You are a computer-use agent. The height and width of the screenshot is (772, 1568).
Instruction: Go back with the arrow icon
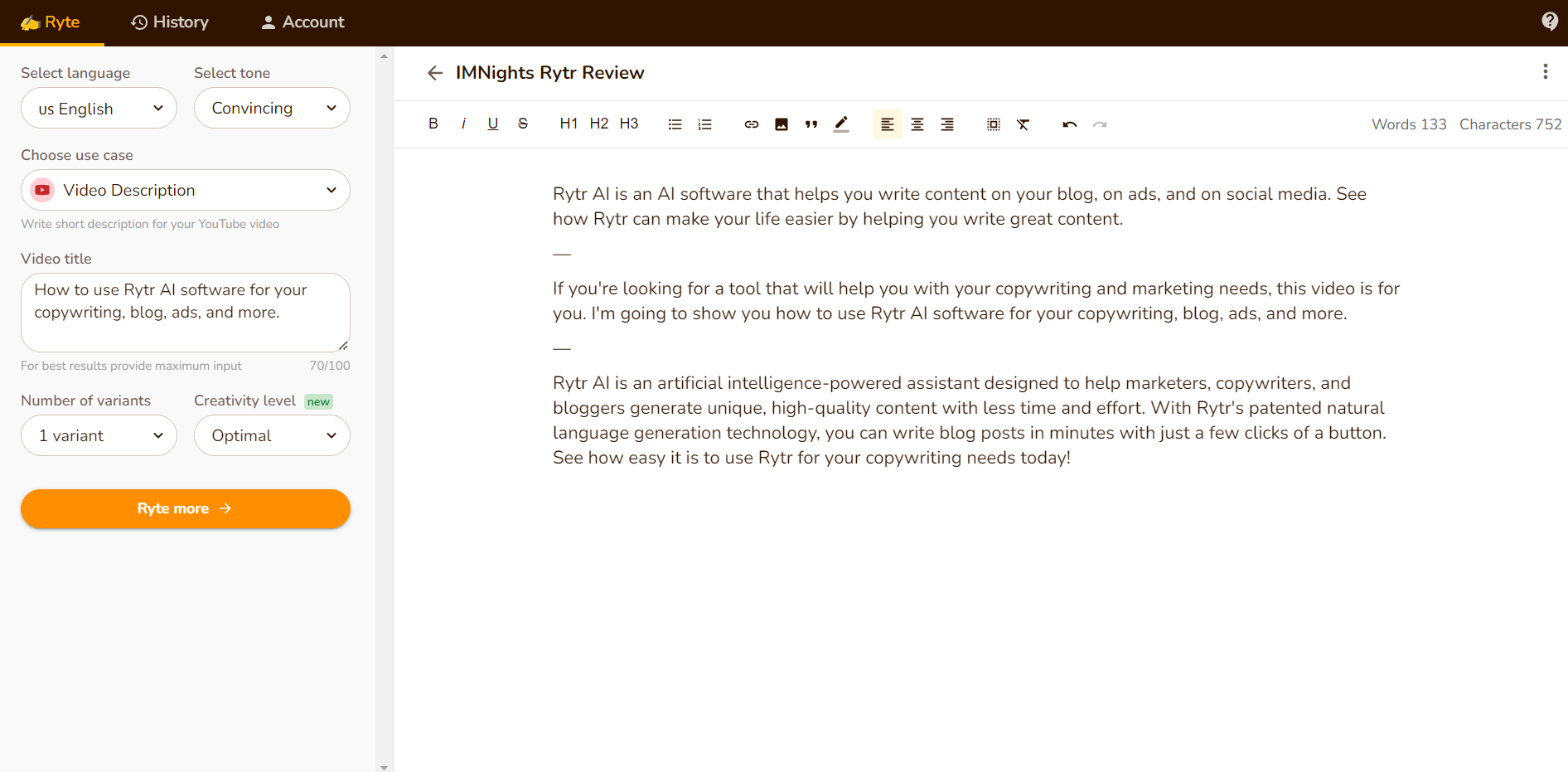[x=435, y=73]
